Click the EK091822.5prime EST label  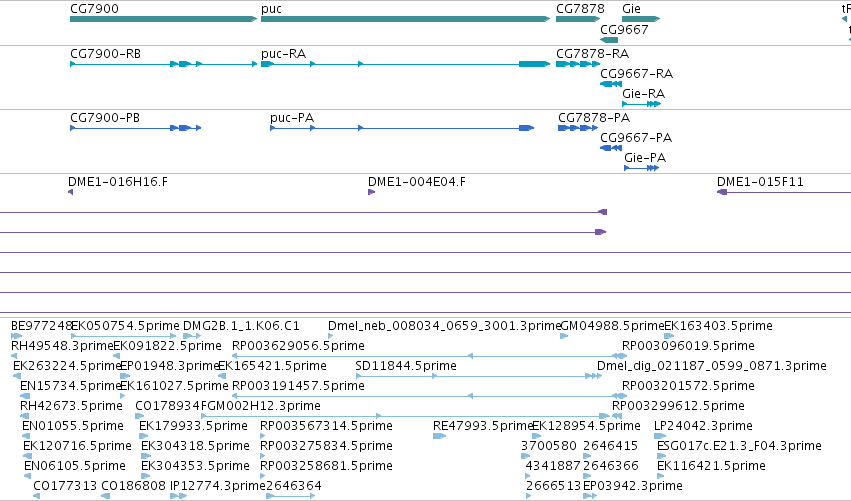coord(167,346)
